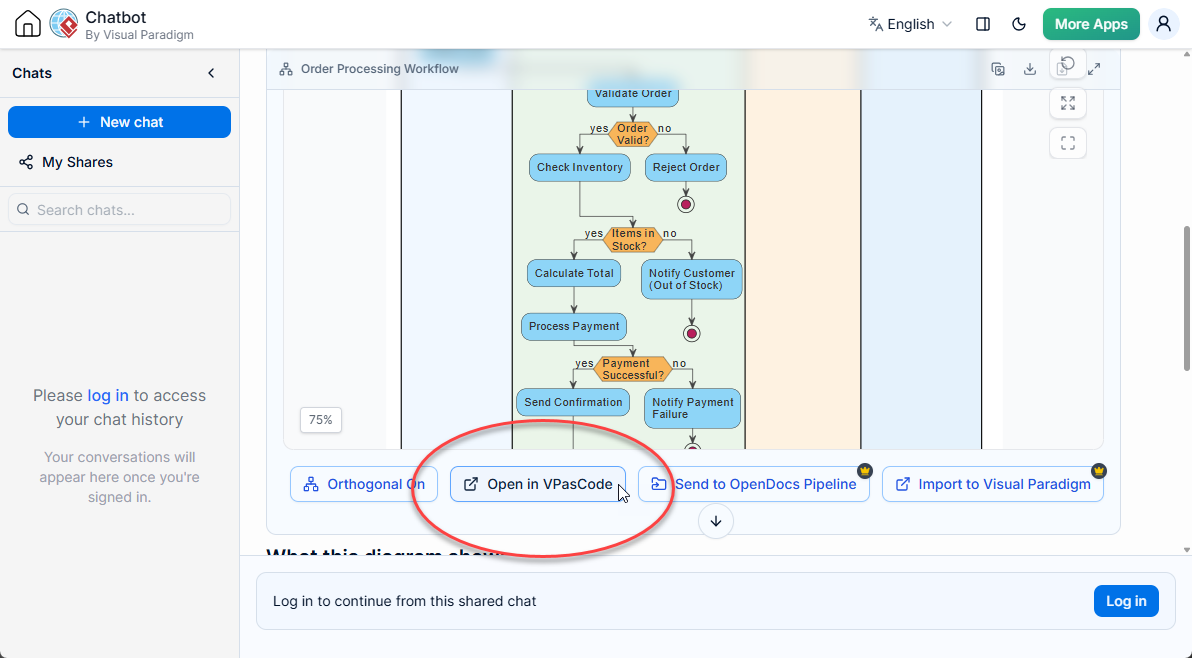Click the share icon beside My Shares

[x=26, y=163]
